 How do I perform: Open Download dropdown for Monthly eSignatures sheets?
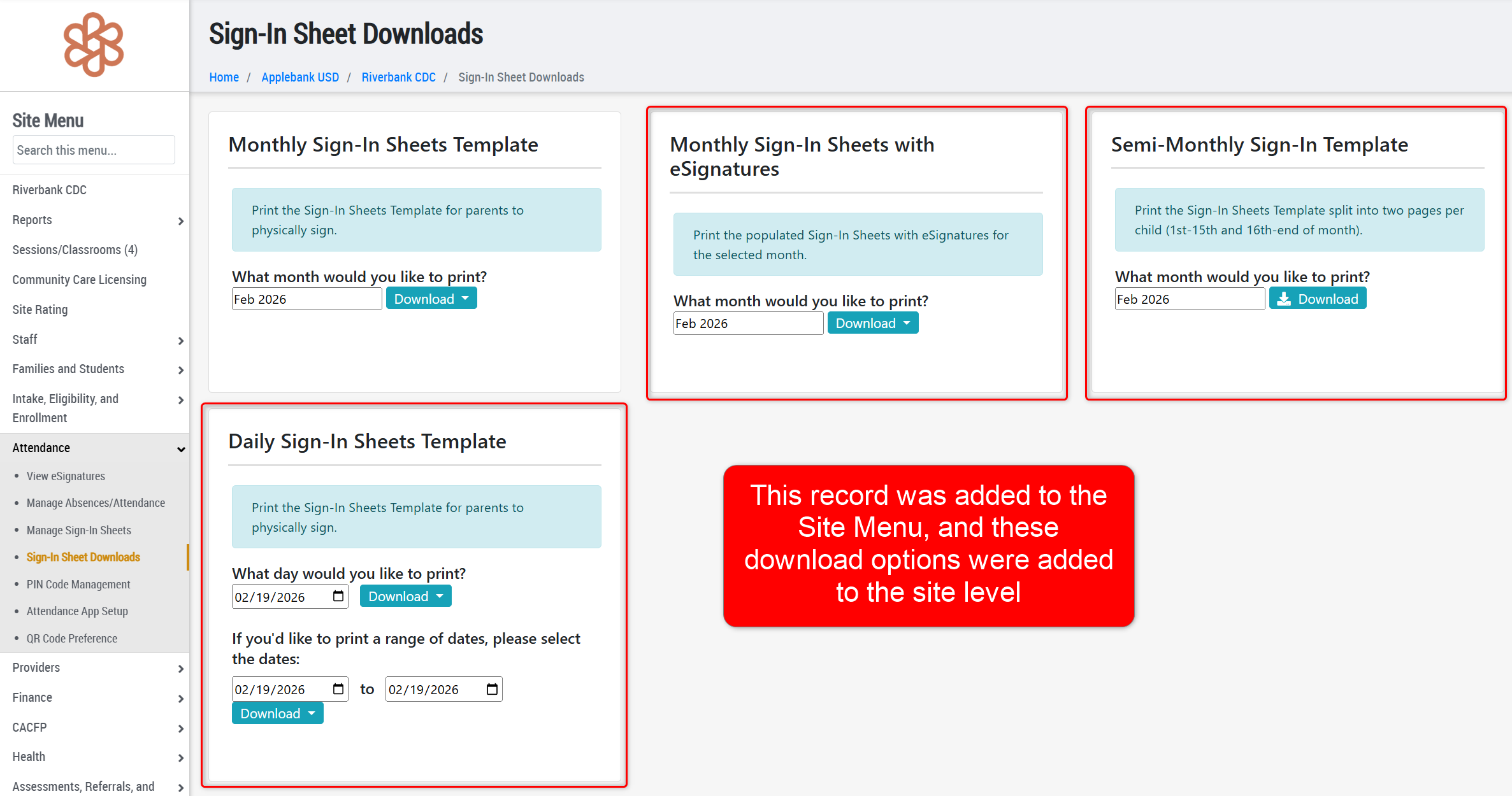point(872,323)
